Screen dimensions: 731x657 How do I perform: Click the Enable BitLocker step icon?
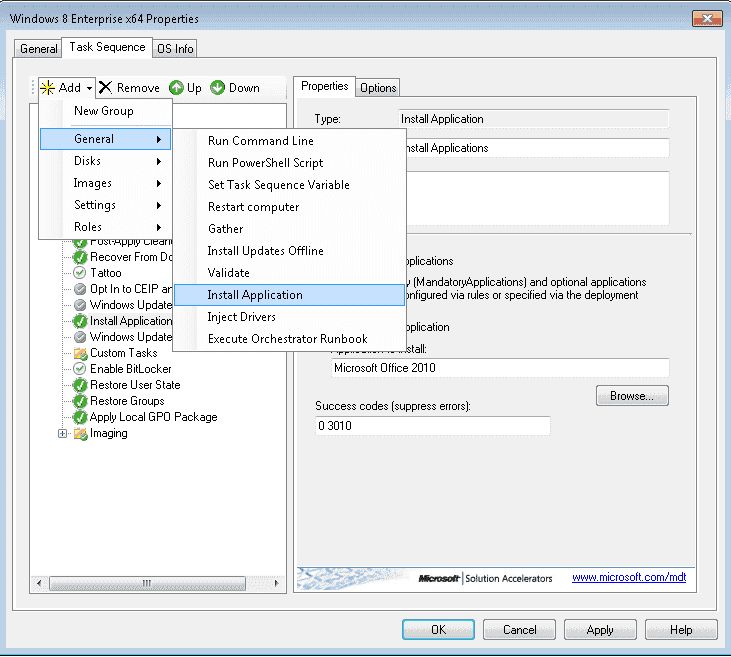click(x=80, y=369)
